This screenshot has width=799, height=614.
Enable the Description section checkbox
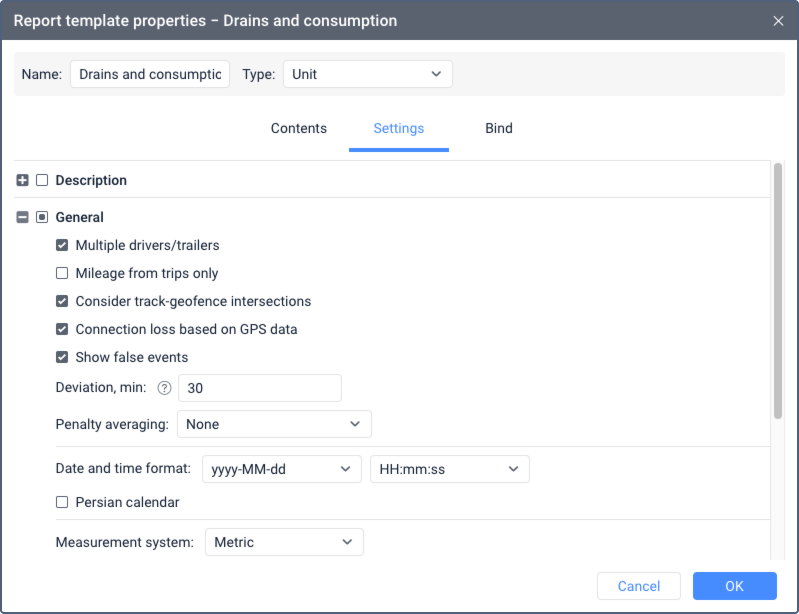point(42,181)
